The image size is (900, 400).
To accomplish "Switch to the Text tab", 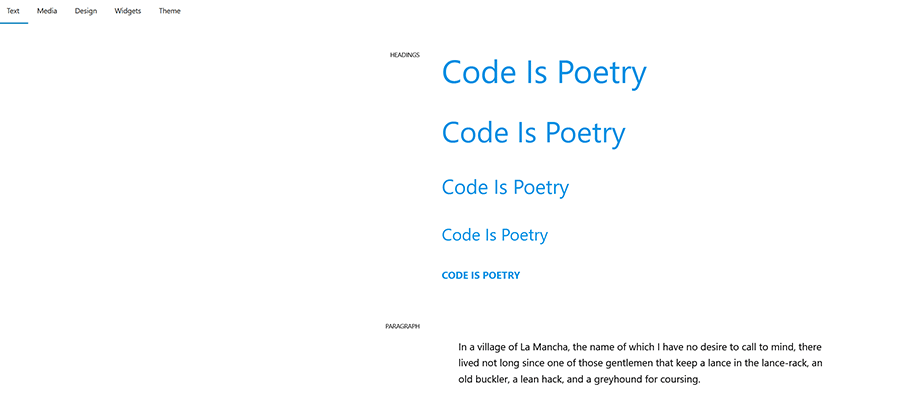I will (13, 11).
